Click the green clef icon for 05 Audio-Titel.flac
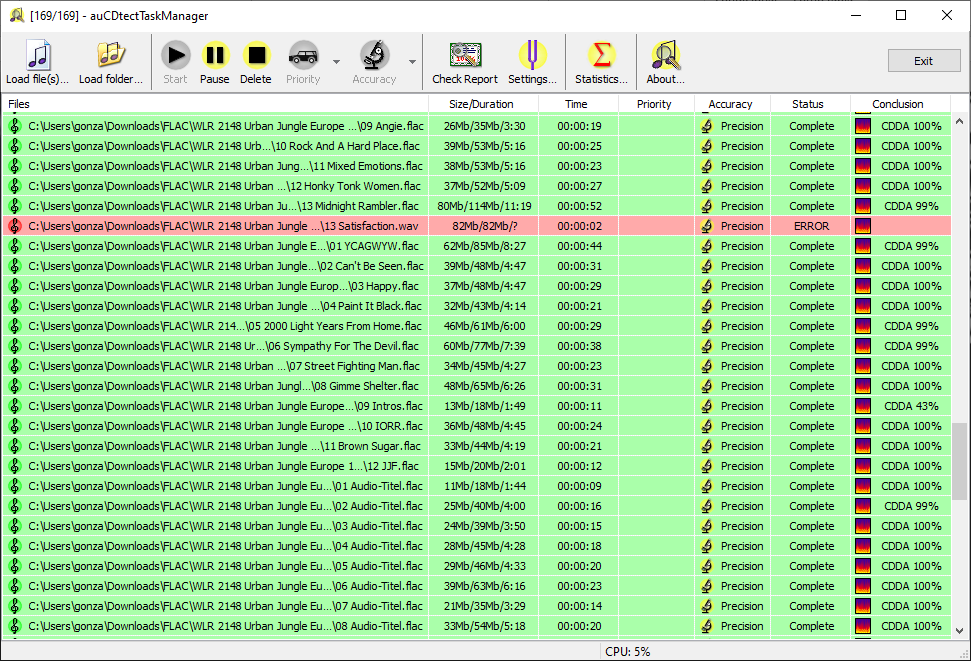971x661 pixels. pos(14,566)
